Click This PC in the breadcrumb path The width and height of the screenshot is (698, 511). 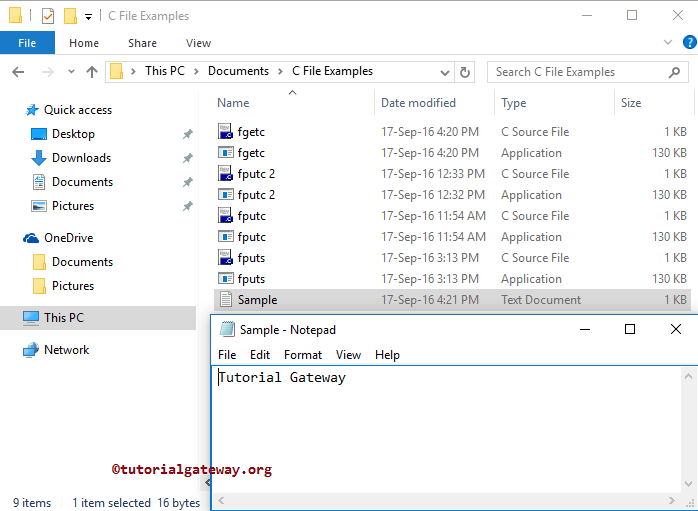coord(165,71)
